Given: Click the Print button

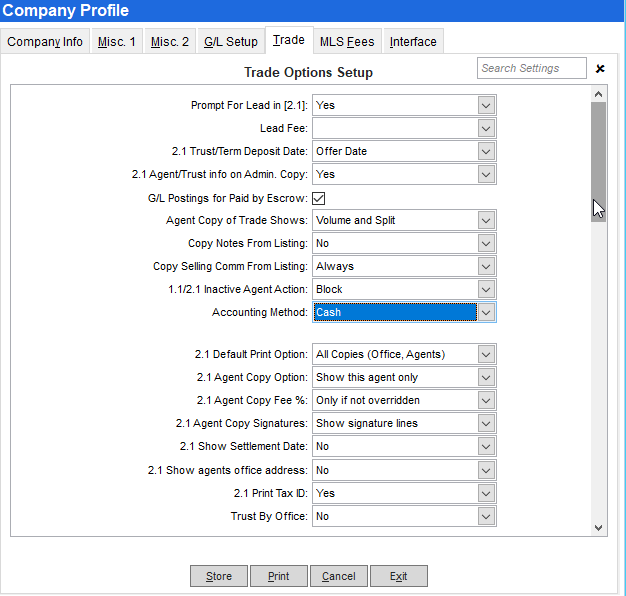Looking at the screenshot, I should pos(279,576).
